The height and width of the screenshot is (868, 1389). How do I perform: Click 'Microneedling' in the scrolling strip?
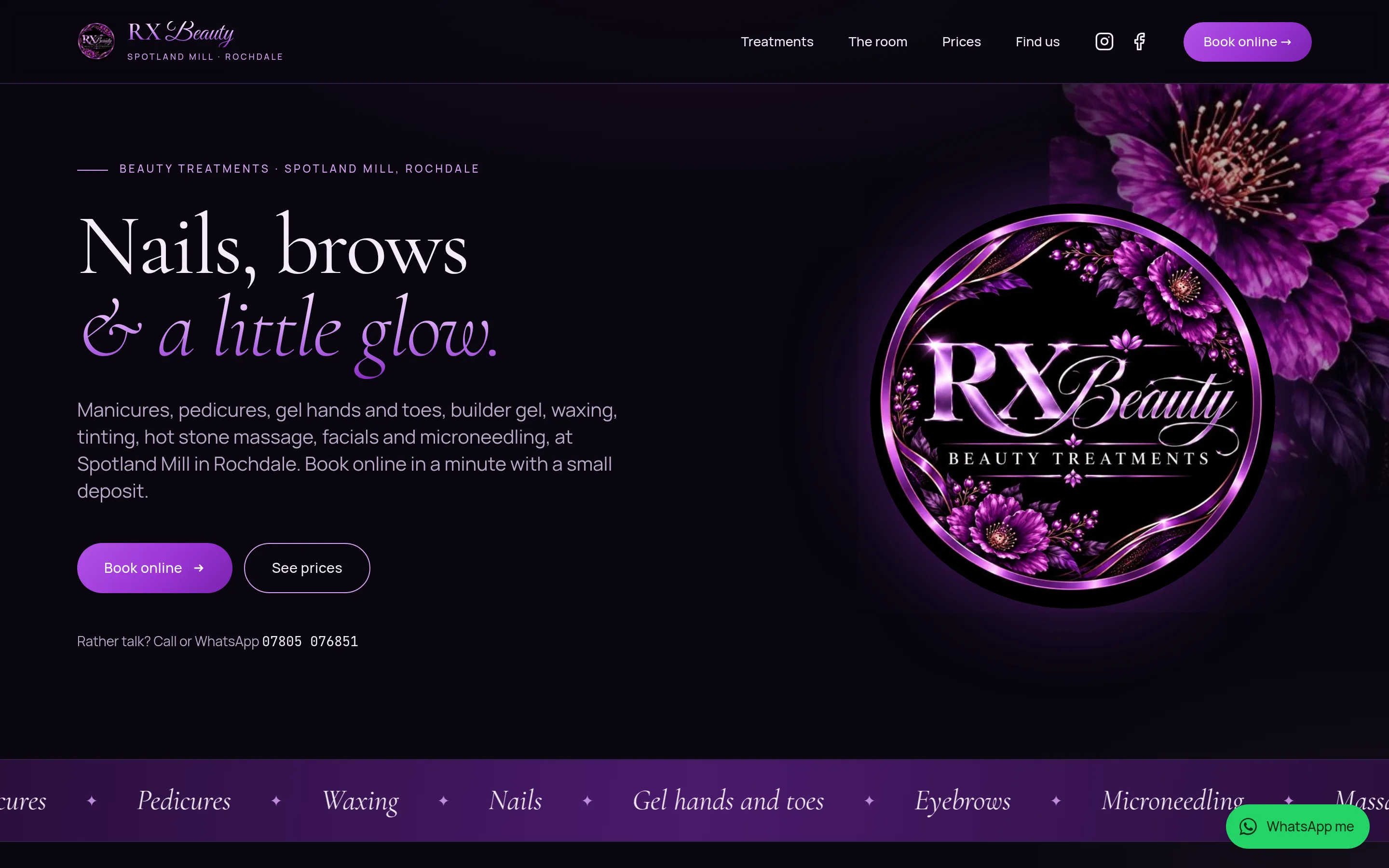(x=1172, y=800)
